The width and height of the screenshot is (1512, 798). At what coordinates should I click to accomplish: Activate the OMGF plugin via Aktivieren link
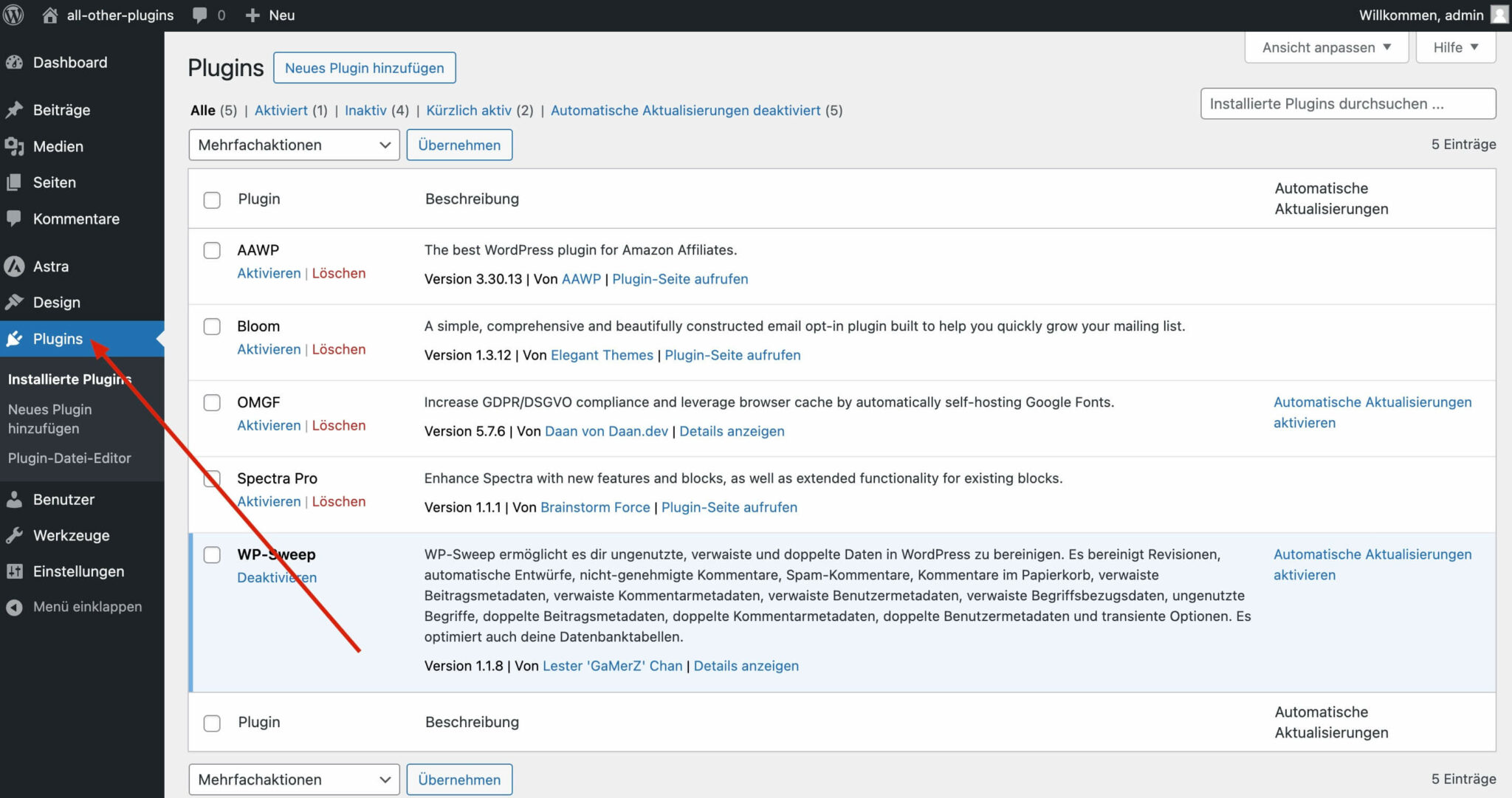pos(269,425)
